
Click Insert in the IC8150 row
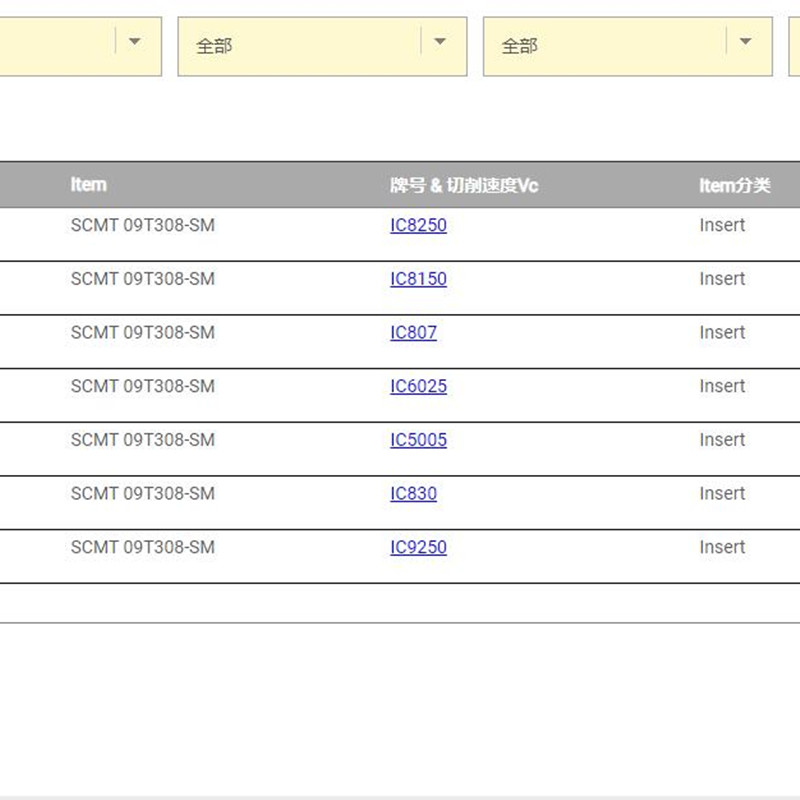(722, 279)
